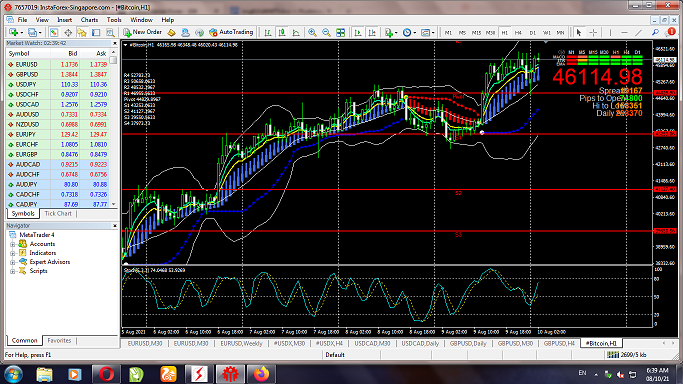Open the File menu
Screen dimensions: 683x384
(22, 20)
